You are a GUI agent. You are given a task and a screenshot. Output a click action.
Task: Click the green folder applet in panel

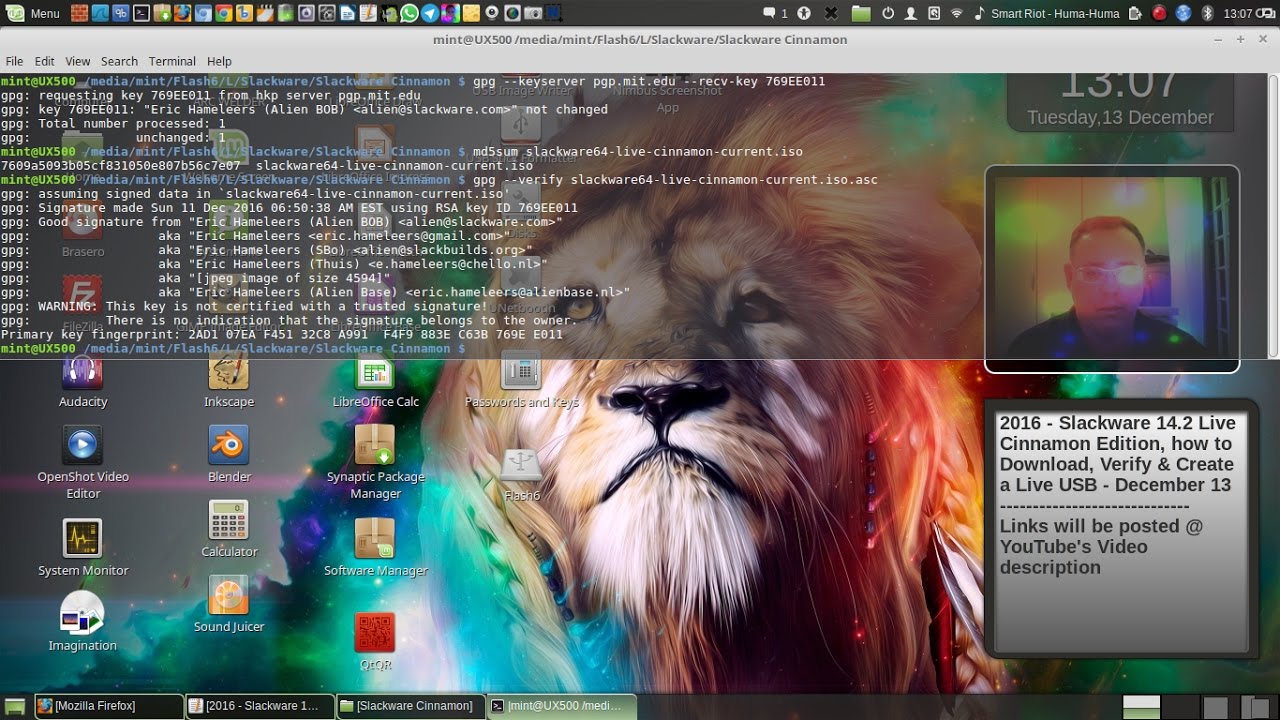pyautogui.click(x=861, y=13)
